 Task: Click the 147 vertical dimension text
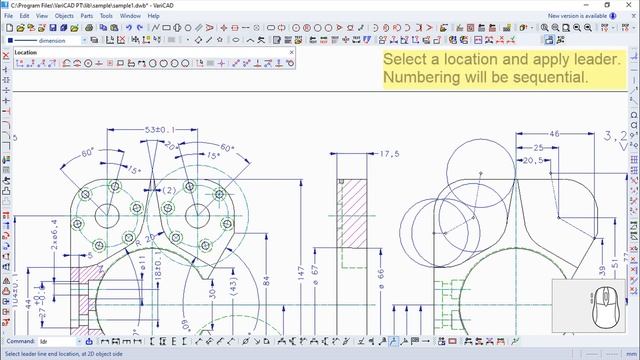click(301, 273)
